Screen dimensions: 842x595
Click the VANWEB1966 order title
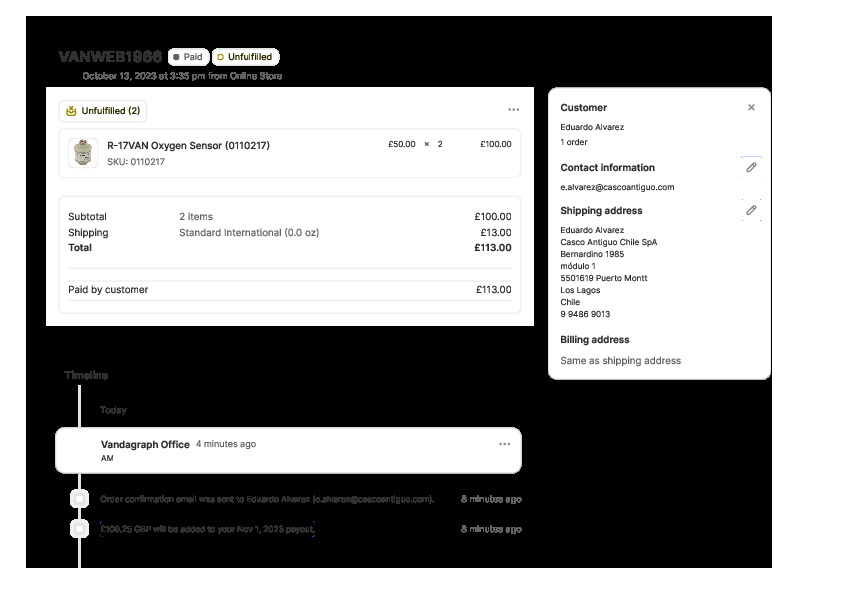pos(110,57)
